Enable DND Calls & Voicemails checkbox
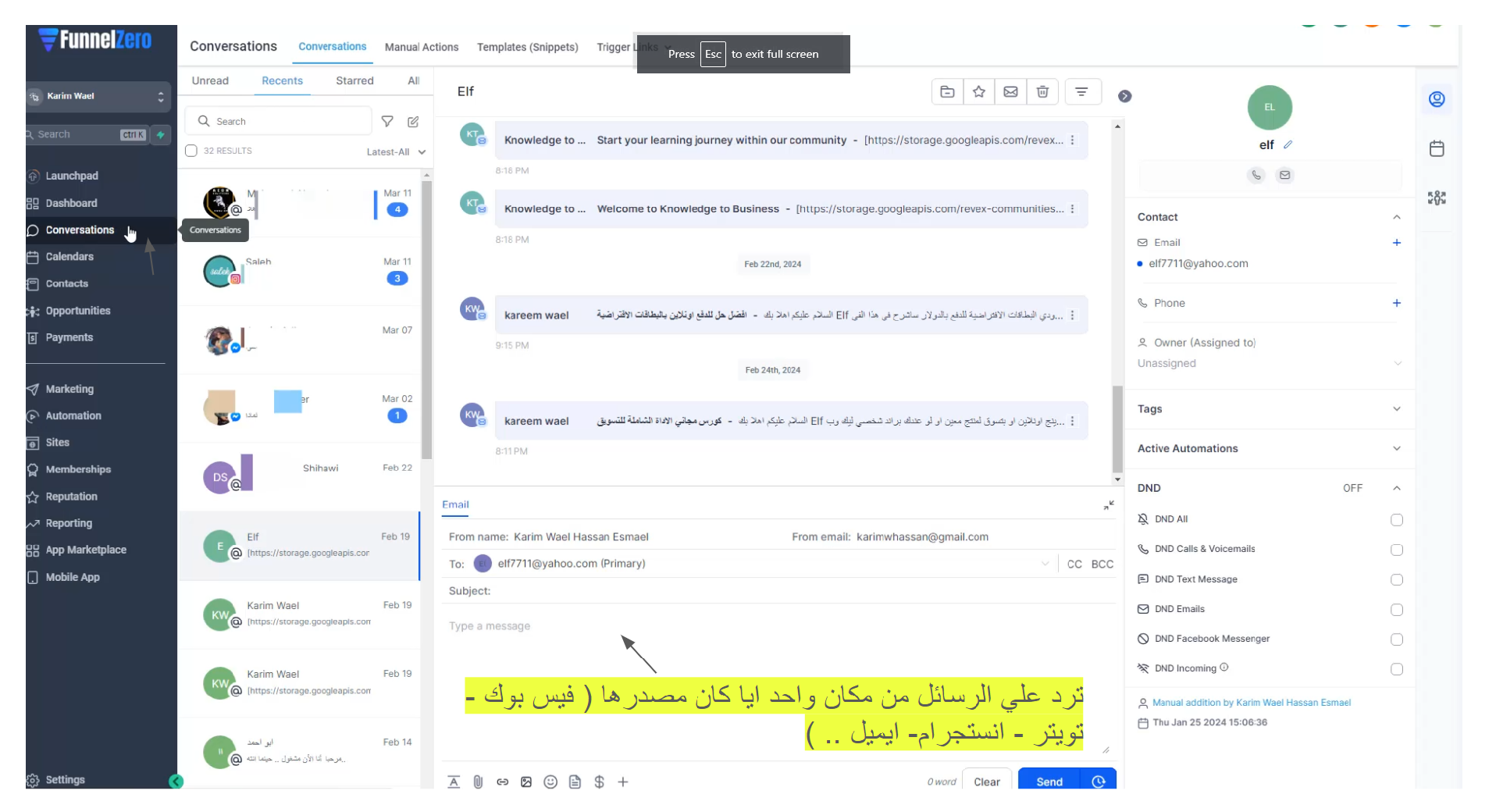1496x812 pixels. click(x=1397, y=550)
